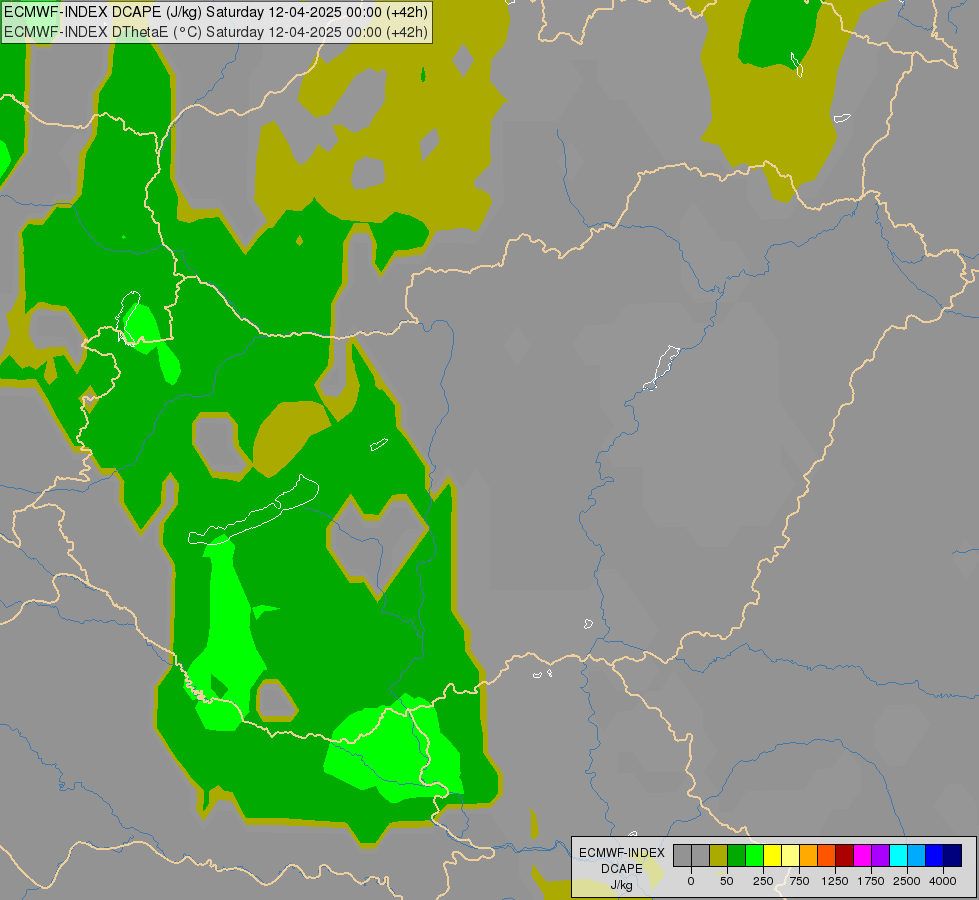Click the '1750' legend scale label
979x900 pixels.
coord(871,881)
